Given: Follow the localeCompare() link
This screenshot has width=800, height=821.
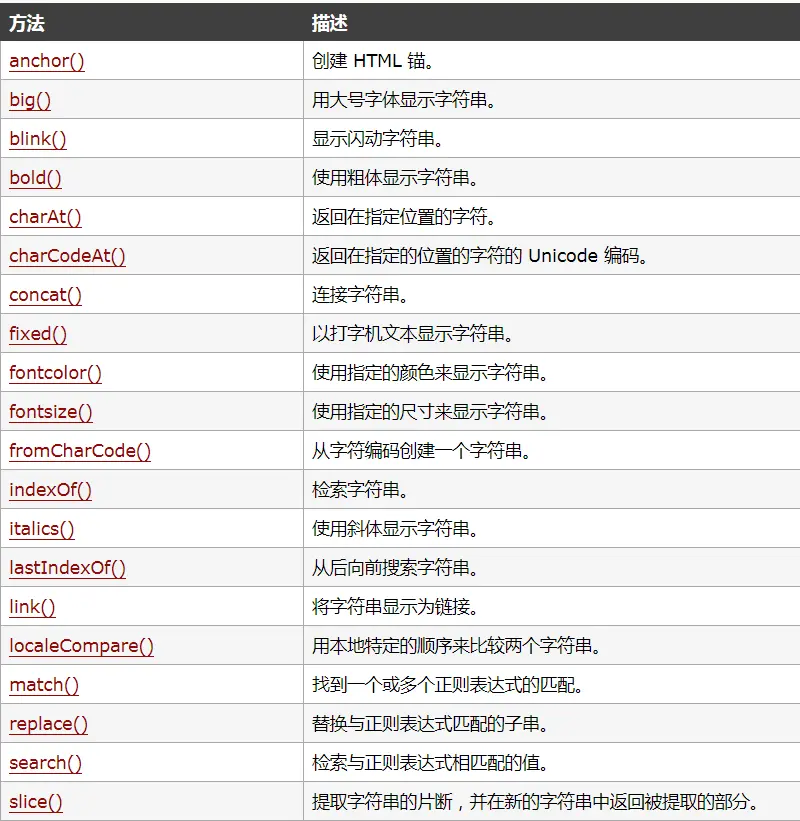Looking at the screenshot, I should tap(81, 646).
